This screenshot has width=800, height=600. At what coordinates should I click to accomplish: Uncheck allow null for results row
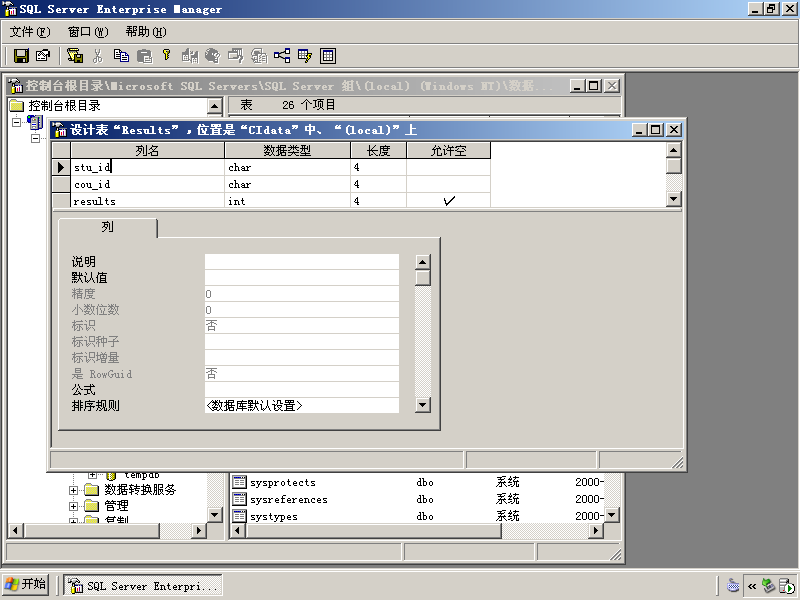pyautogui.click(x=448, y=201)
